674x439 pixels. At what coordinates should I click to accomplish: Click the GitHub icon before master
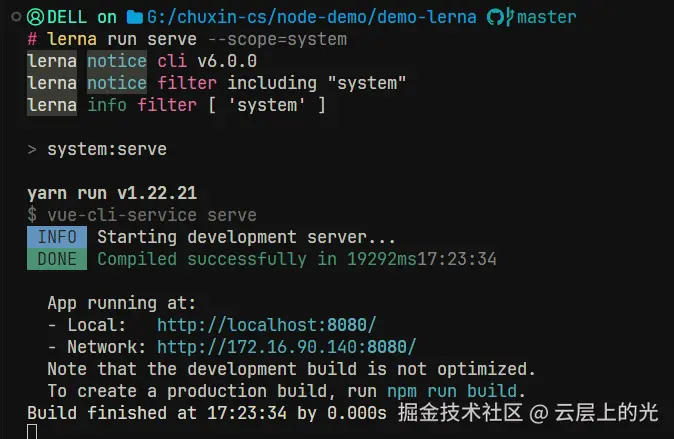coord(496,17)
